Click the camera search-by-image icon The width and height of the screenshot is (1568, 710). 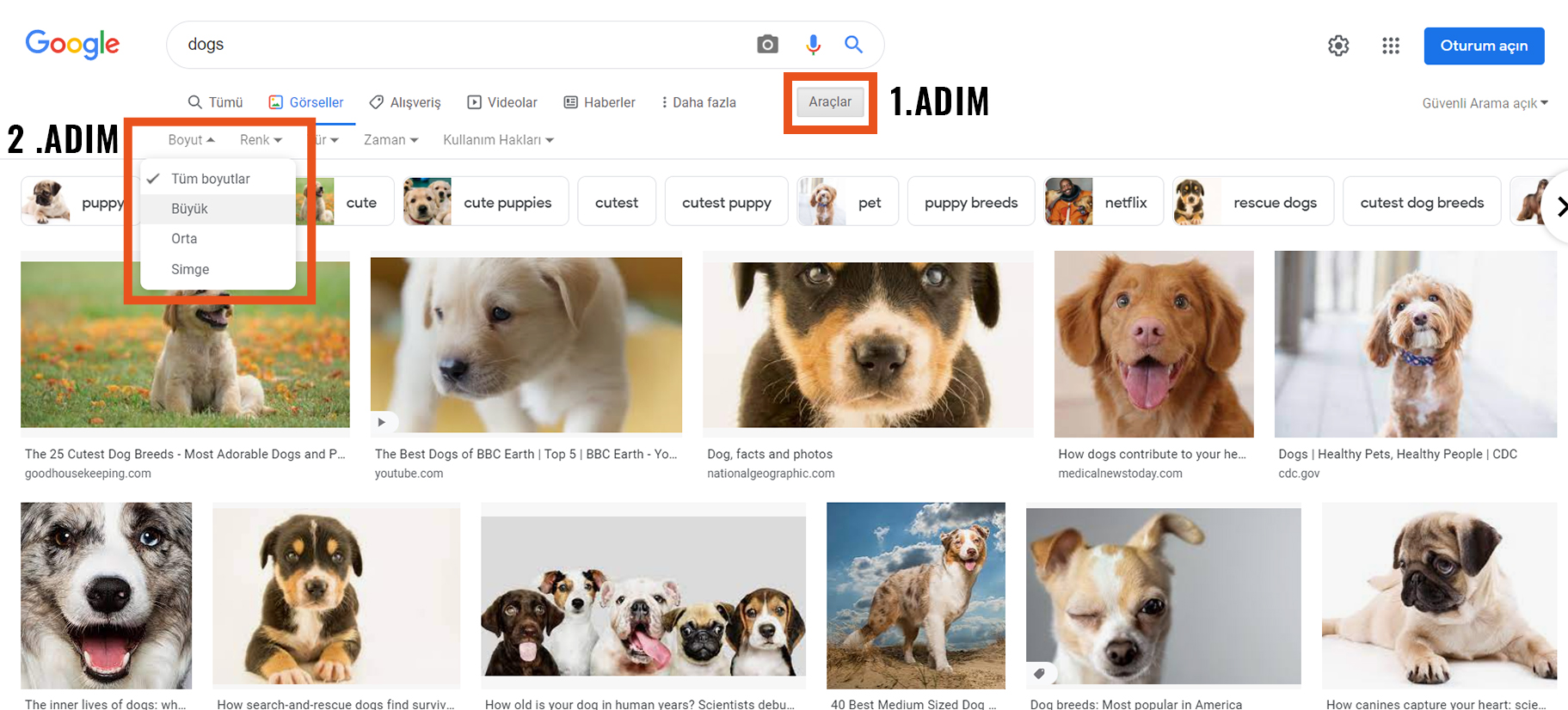[x=767, y=45]
